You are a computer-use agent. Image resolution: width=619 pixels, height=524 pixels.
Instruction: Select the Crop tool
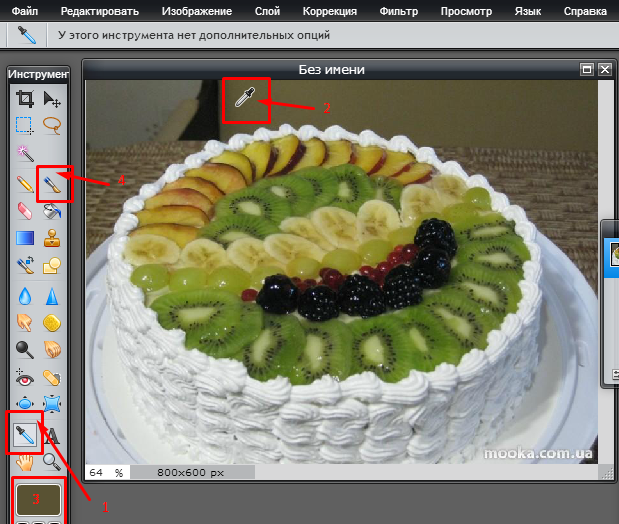(25, 98)
